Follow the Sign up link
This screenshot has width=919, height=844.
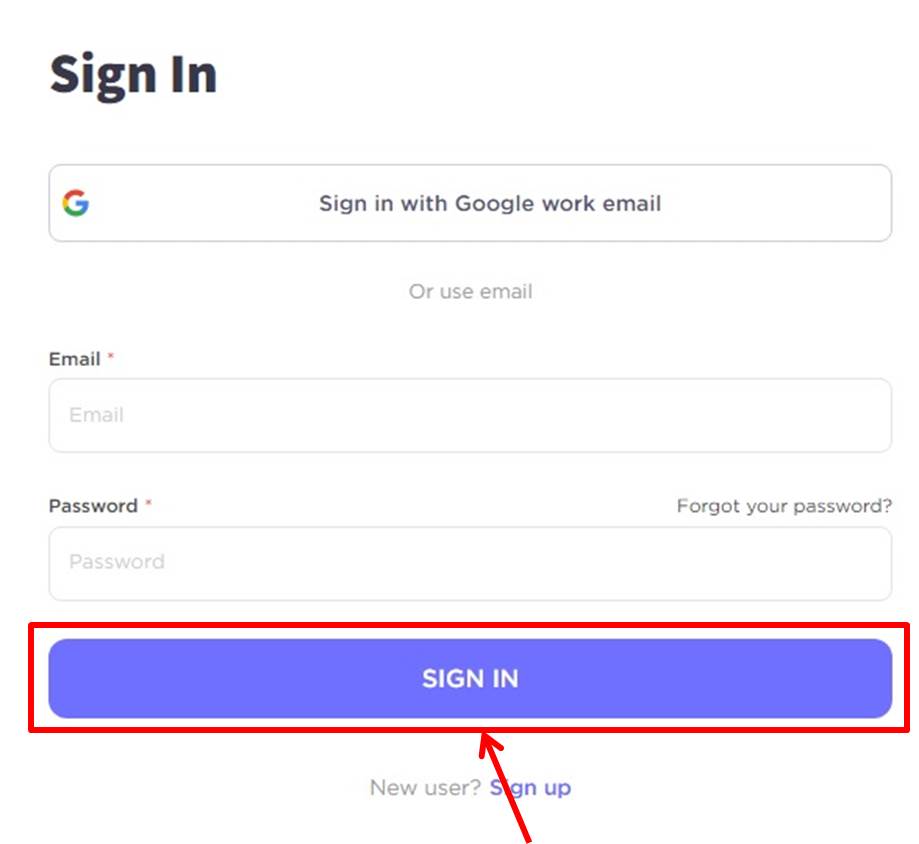click(530, 788)
